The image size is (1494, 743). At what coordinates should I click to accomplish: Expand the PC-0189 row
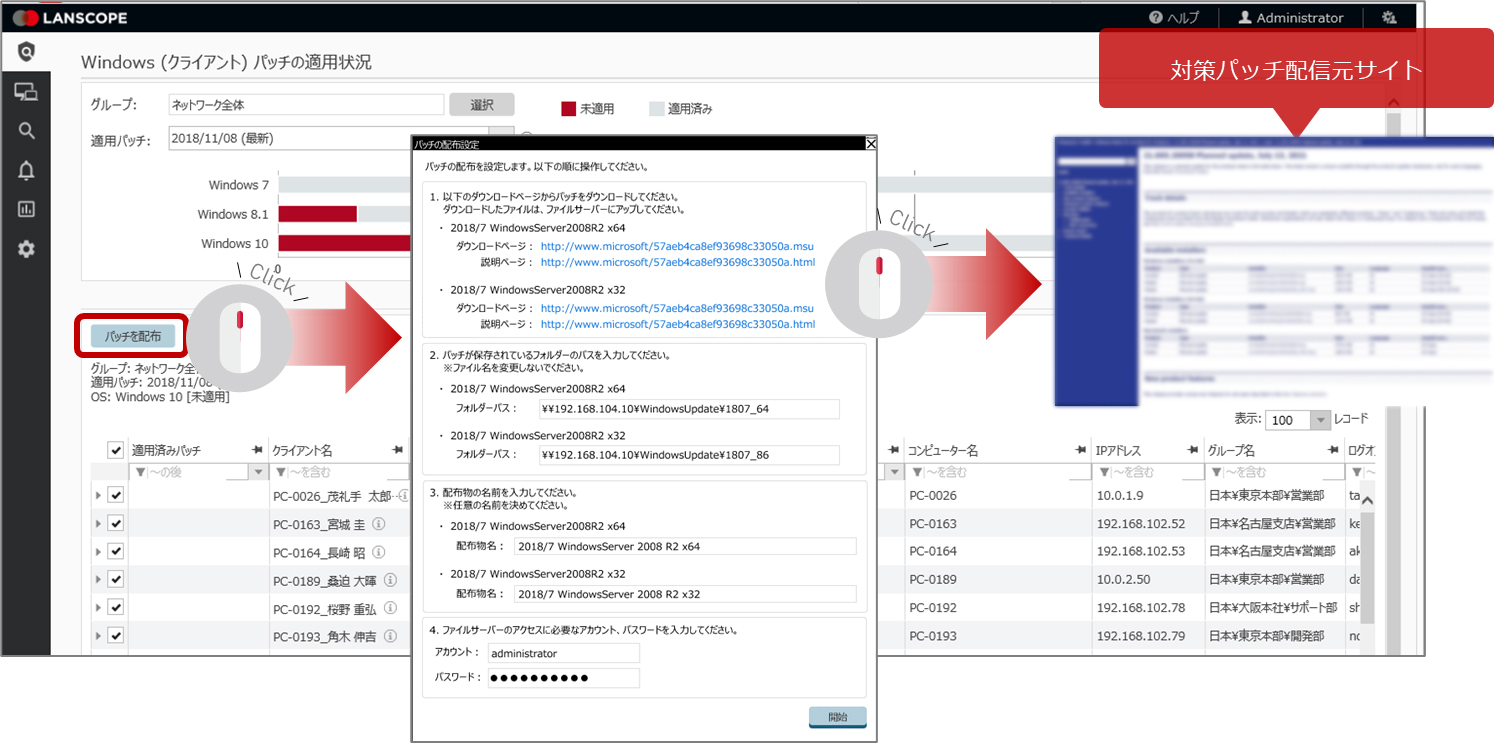point(98,579)
